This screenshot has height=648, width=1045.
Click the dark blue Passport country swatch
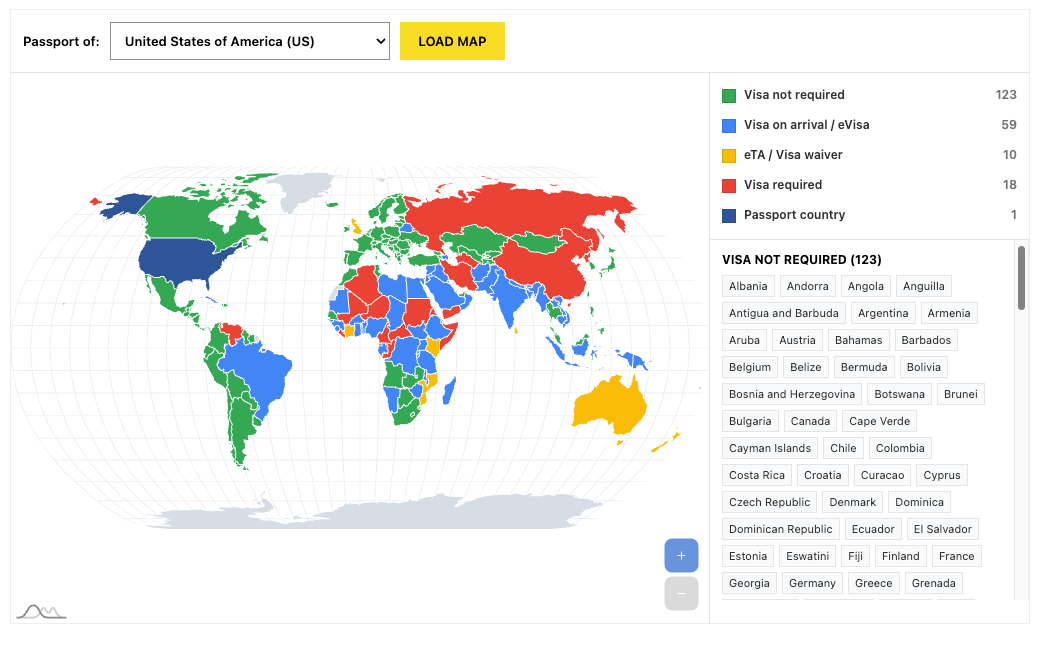pyautogui.click(x=729, y=215)
